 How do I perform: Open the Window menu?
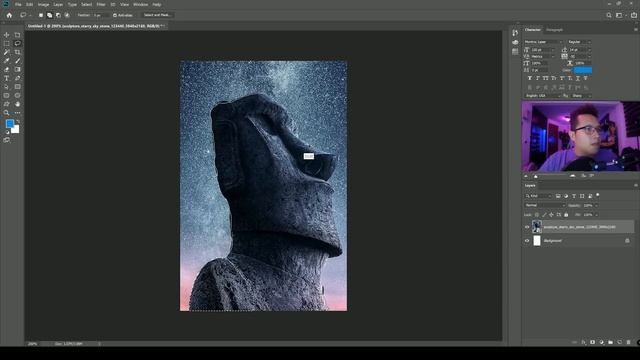(140, 4)
